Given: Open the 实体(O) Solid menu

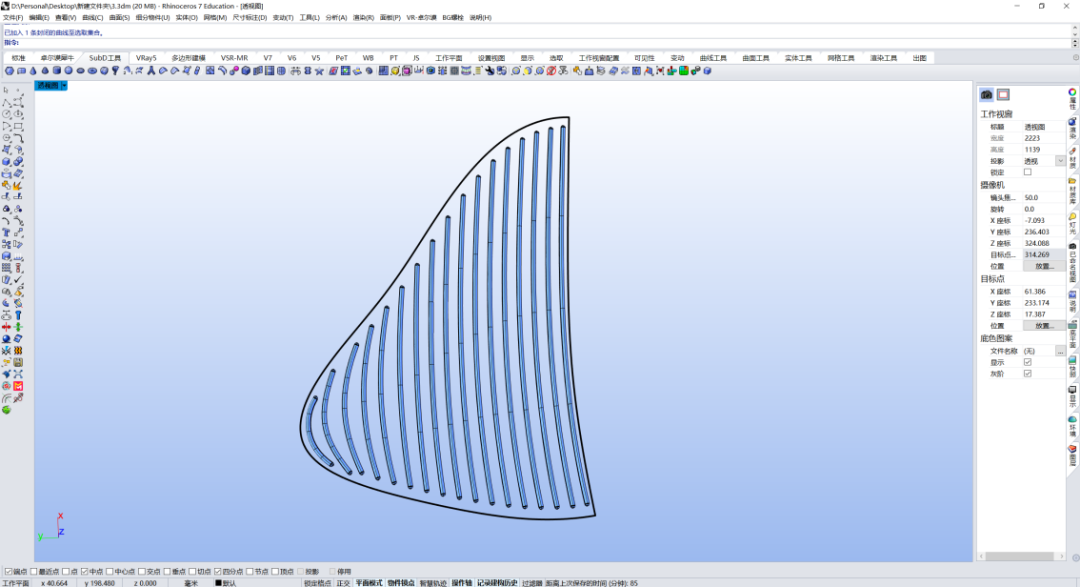Looking at the screenshot, I should [187, 17].
